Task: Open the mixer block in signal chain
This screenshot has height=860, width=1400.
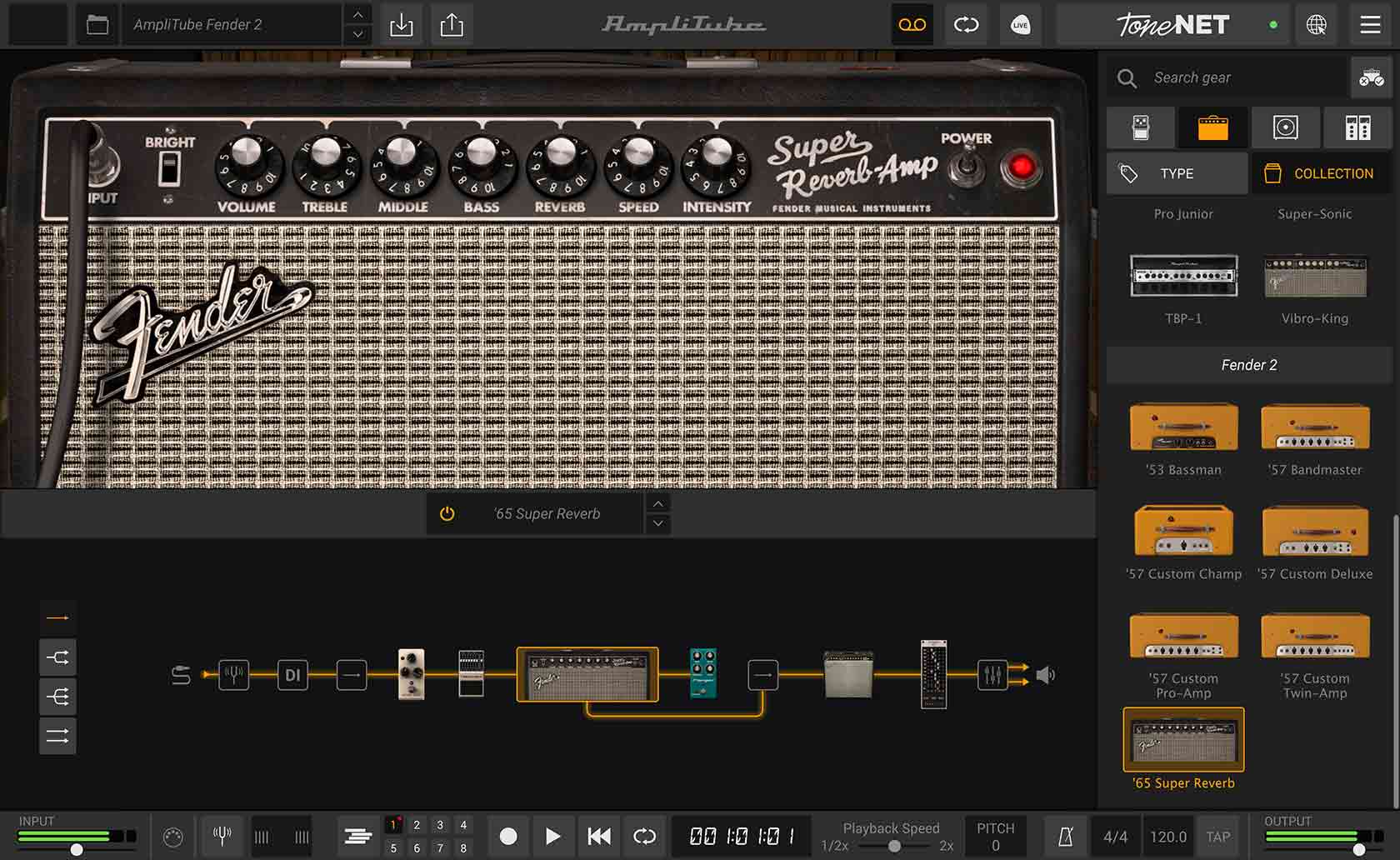Action: (992, 674)
